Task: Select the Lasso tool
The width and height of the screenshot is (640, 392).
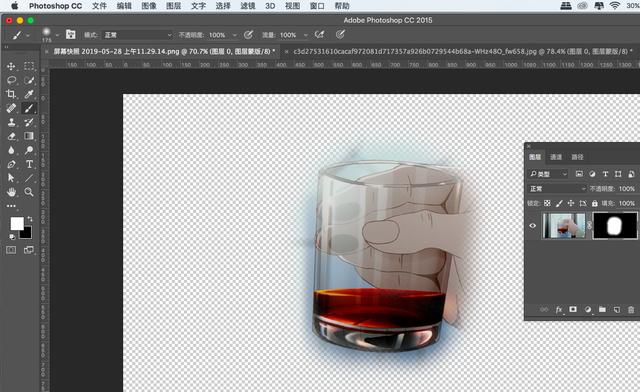Action: click(11, 80)
